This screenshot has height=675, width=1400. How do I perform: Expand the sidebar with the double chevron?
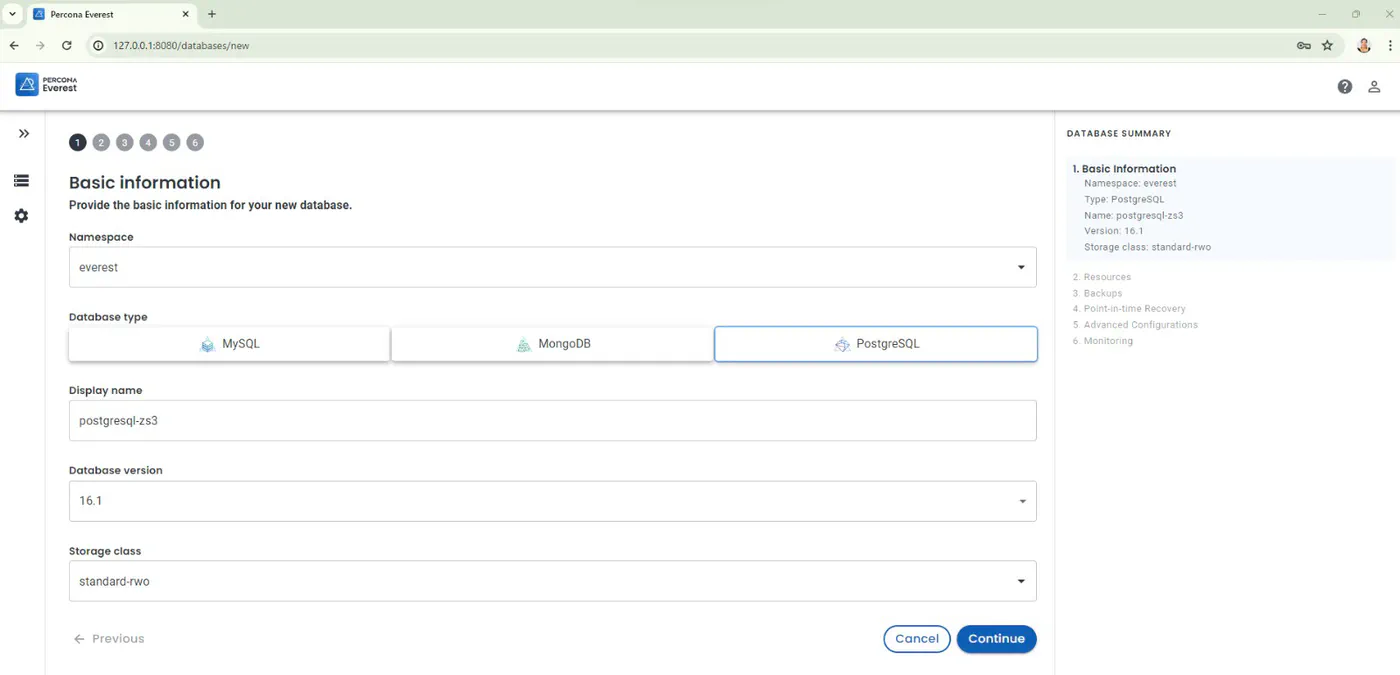click(24, 134)
